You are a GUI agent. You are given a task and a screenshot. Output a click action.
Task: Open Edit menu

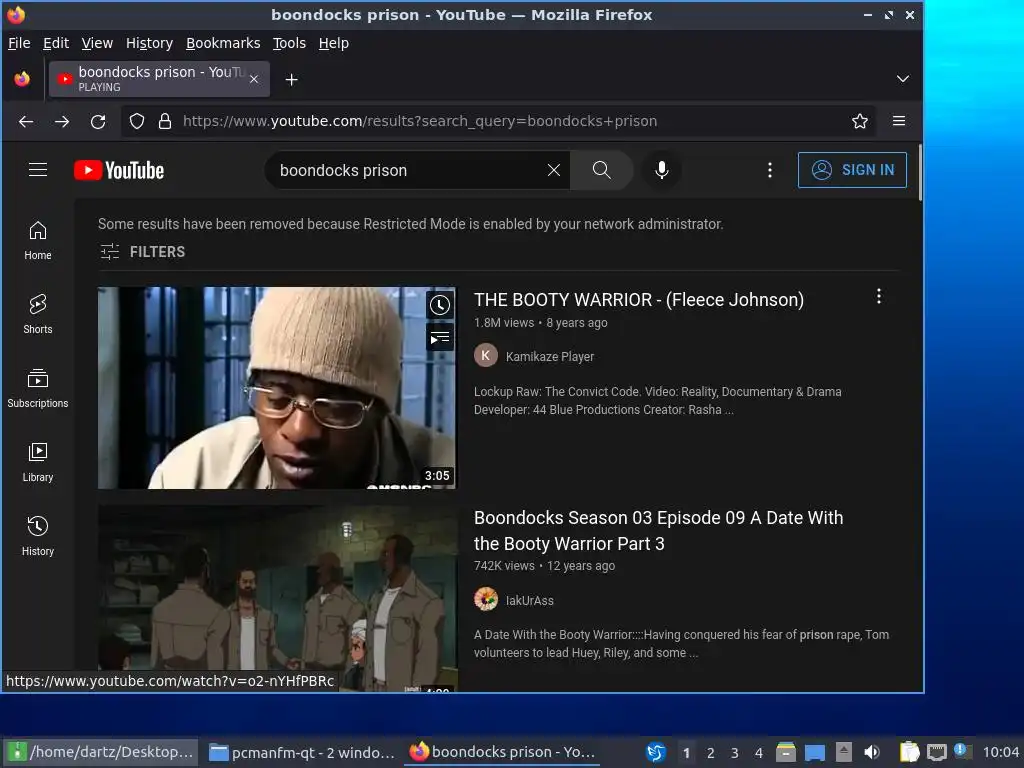tap(56, 43)
